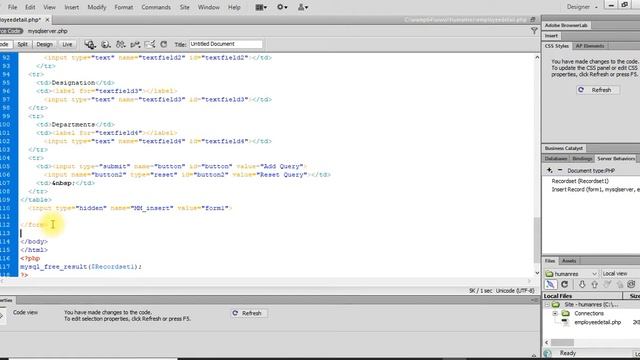Open the Local view dropdown
This screenshot has height=360, width=640.
(x=620, y=273)
